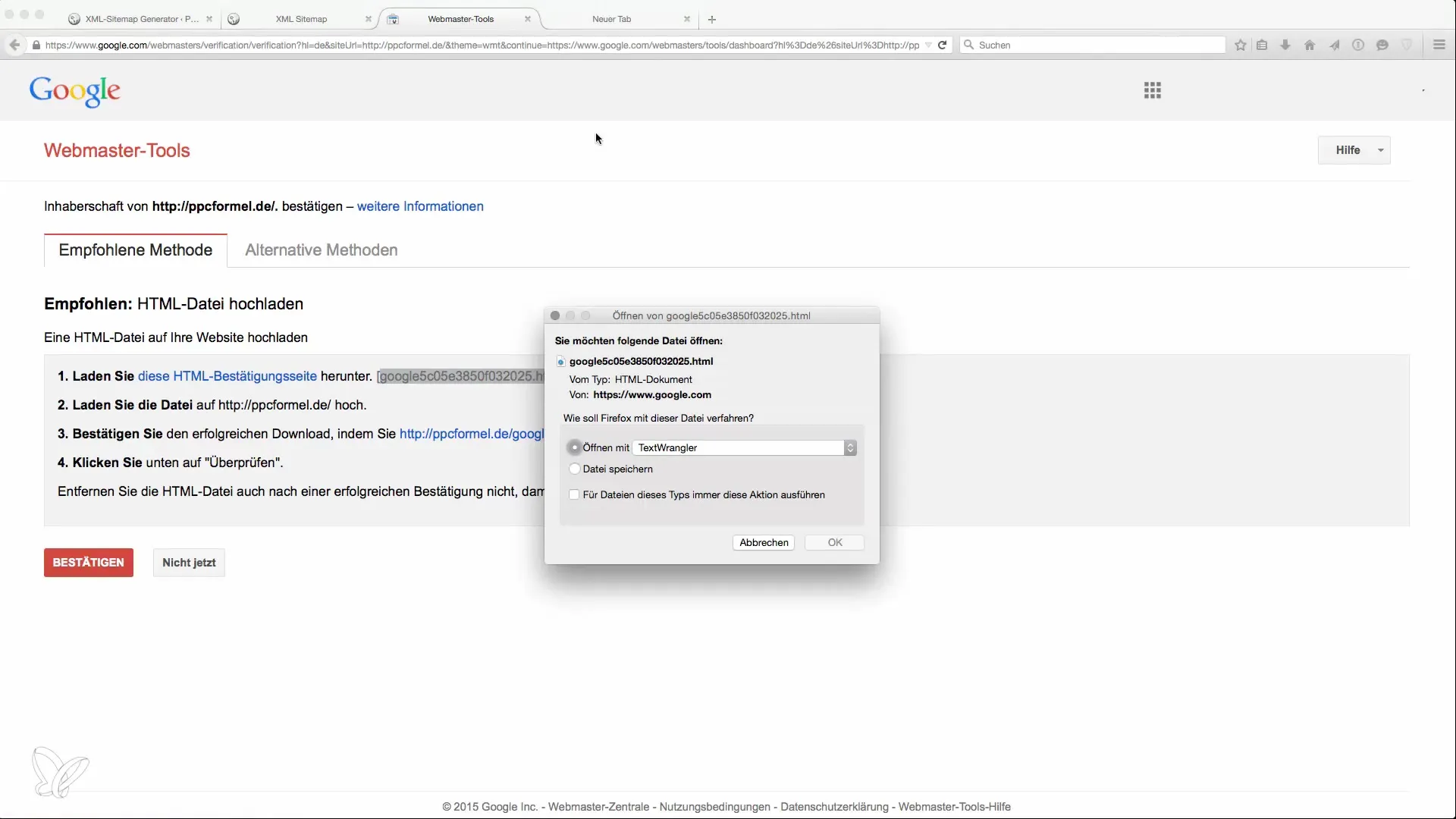Close the XML Sitemap tab
Viewport: 1456px width, 819px height.
click(x=369, y=19)
